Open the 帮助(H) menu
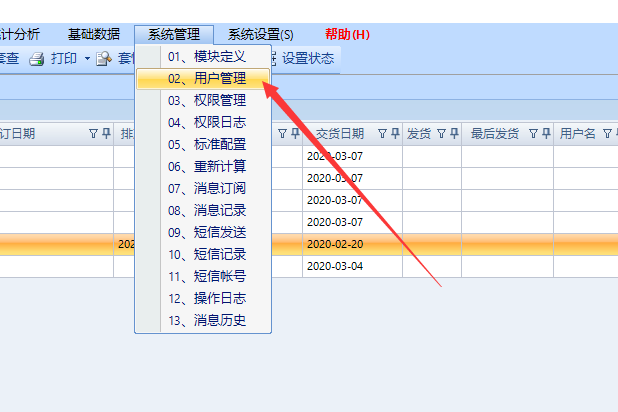Image resolution: width=618 pixels, height=412 pixels. click(347, 34)
